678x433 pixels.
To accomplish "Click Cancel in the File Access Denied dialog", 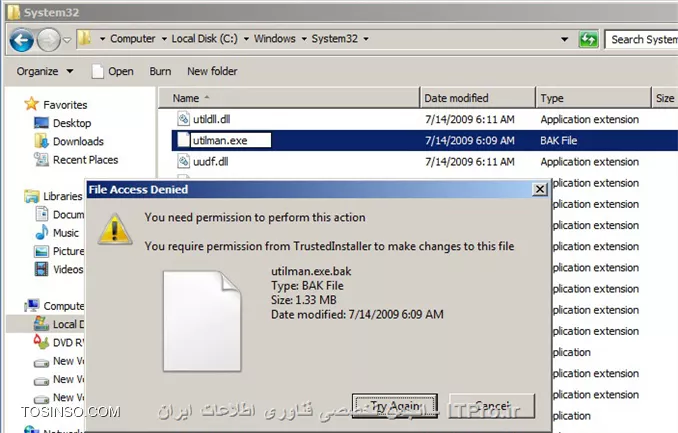I will click(x=492, y=406).
